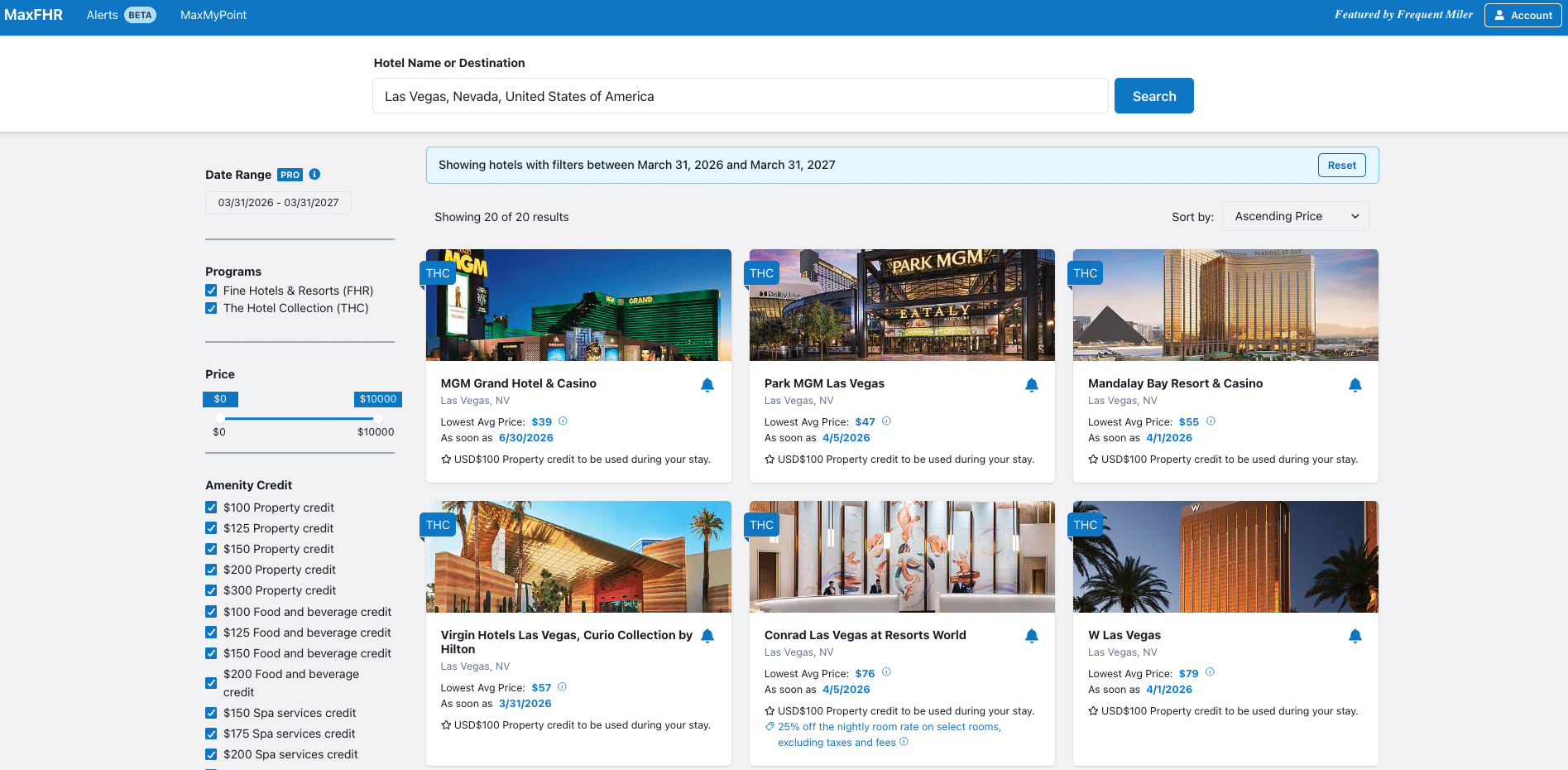Uncheck The Hotel Collection (THC) checkbox
Screen dimensions: 1568x770
pyautogui.click(x=211, y=308)
